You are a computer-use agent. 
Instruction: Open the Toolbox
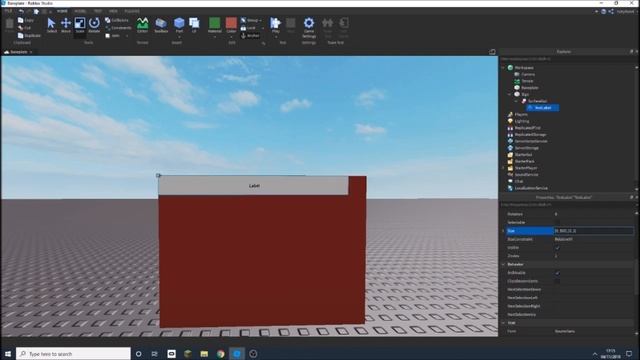(161, 25)
